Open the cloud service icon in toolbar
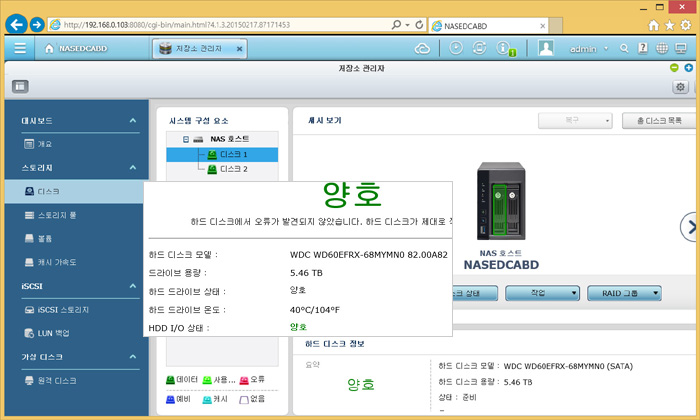This screenshot has width=700, height=420. (421, 47)
